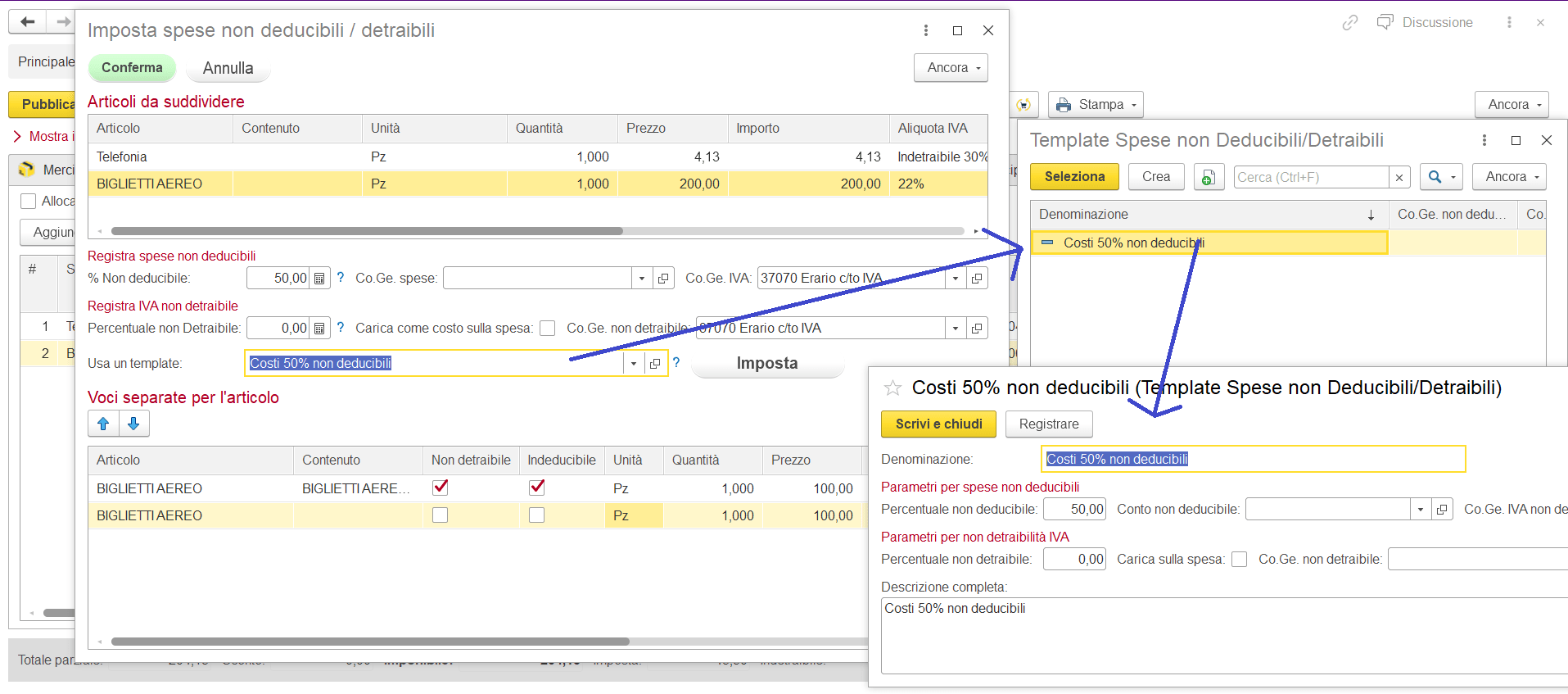The image size is (1568, 694).
Task: Open Conto non deducibile record via the open icon
Action: pyautogui.click(x=1442, y=510)
